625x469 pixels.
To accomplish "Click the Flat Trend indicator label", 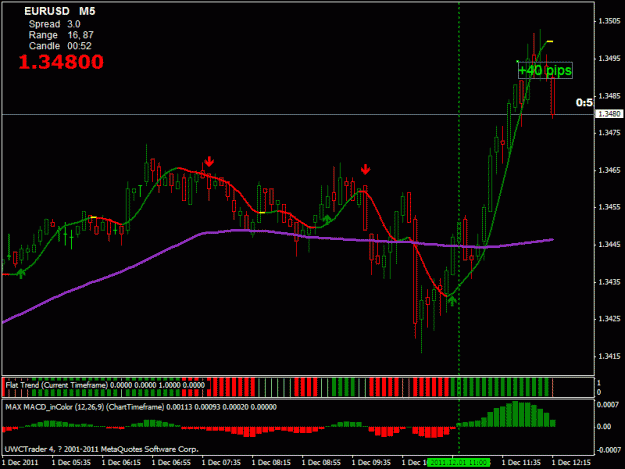I will click(x=105, y=385).
